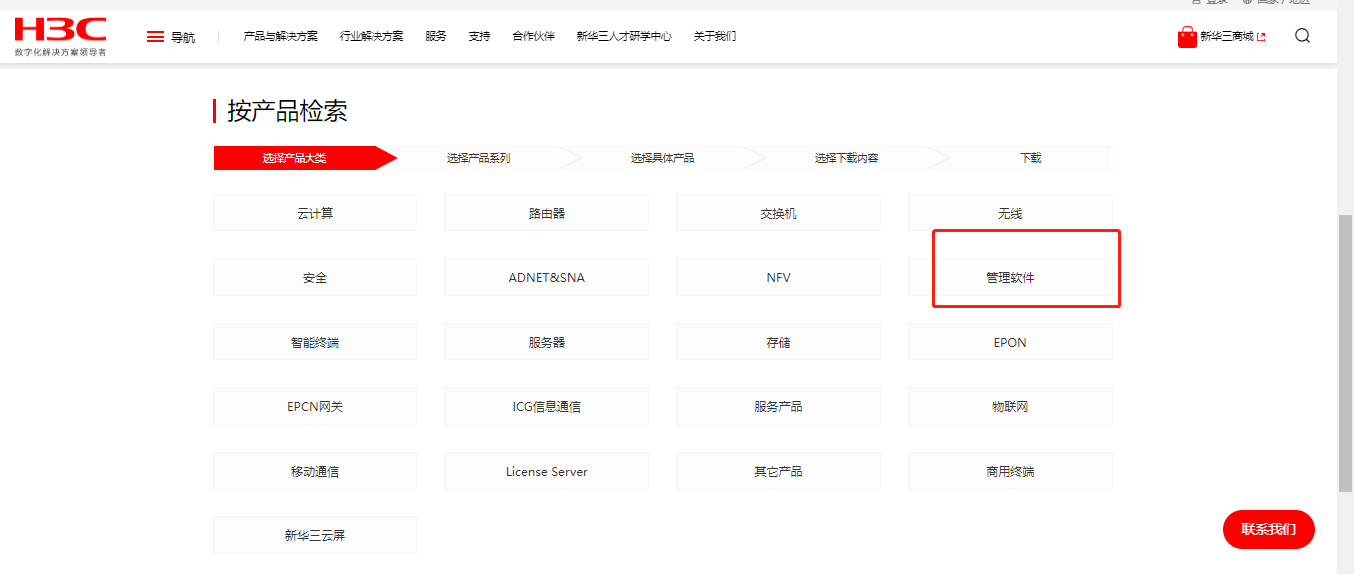Choose the EPCN网关 product category
This screenshot has height=574, width=1354.
pyautogui.click(x=315, y=406)
